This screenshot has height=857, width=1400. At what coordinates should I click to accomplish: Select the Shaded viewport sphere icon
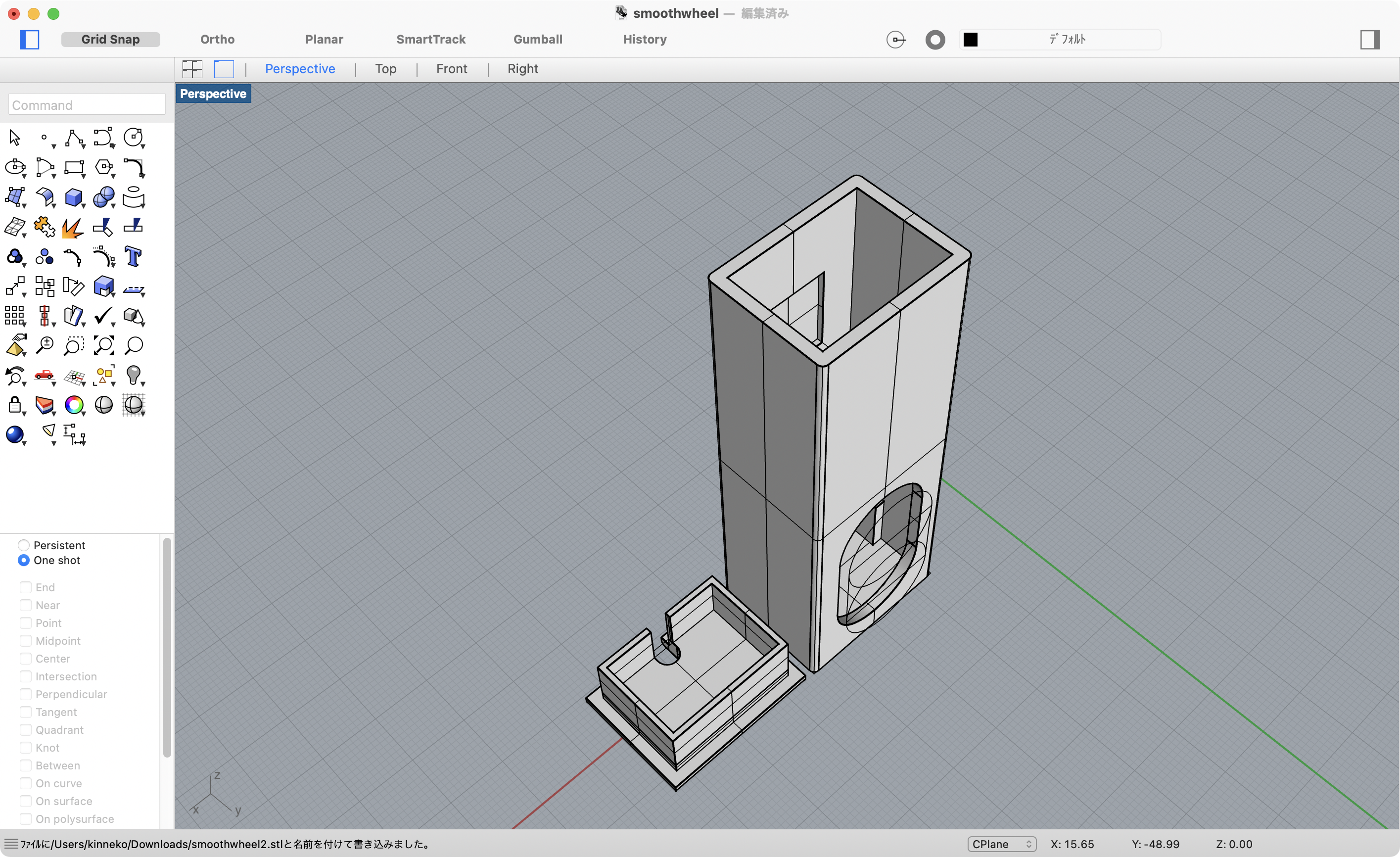coord(104,405)
